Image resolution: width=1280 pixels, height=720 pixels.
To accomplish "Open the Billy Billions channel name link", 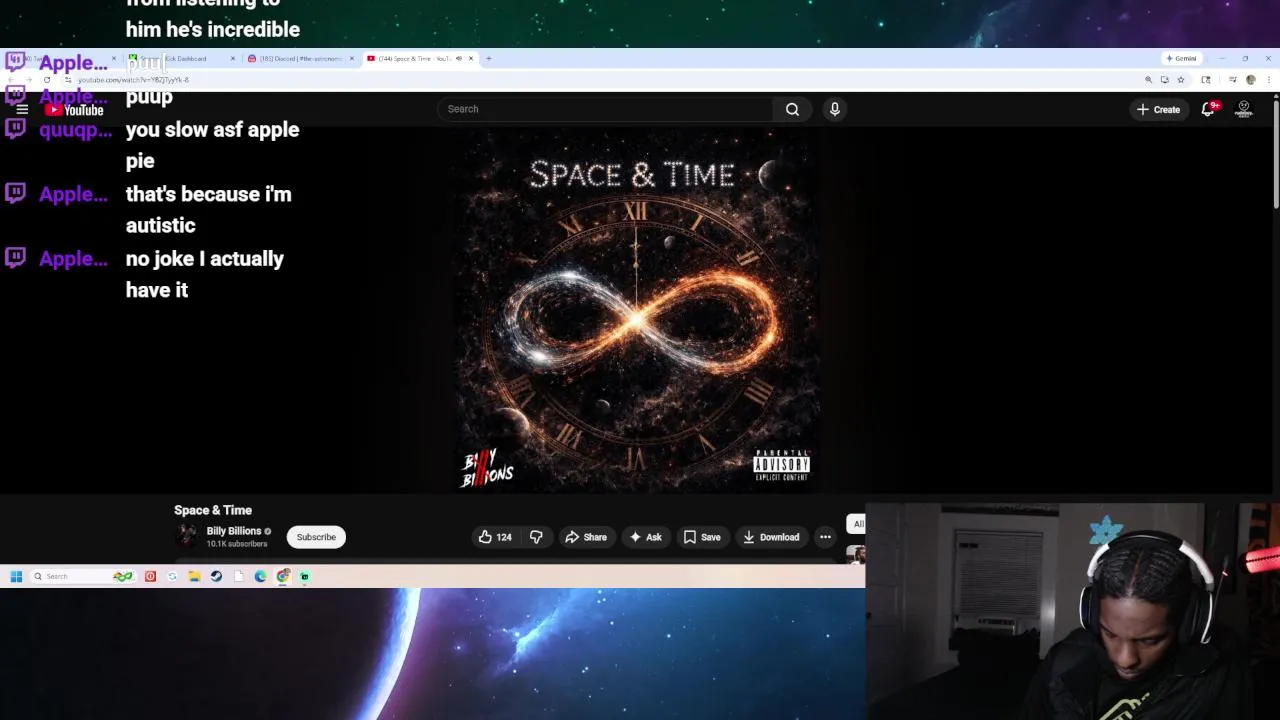I will point(233,531).
